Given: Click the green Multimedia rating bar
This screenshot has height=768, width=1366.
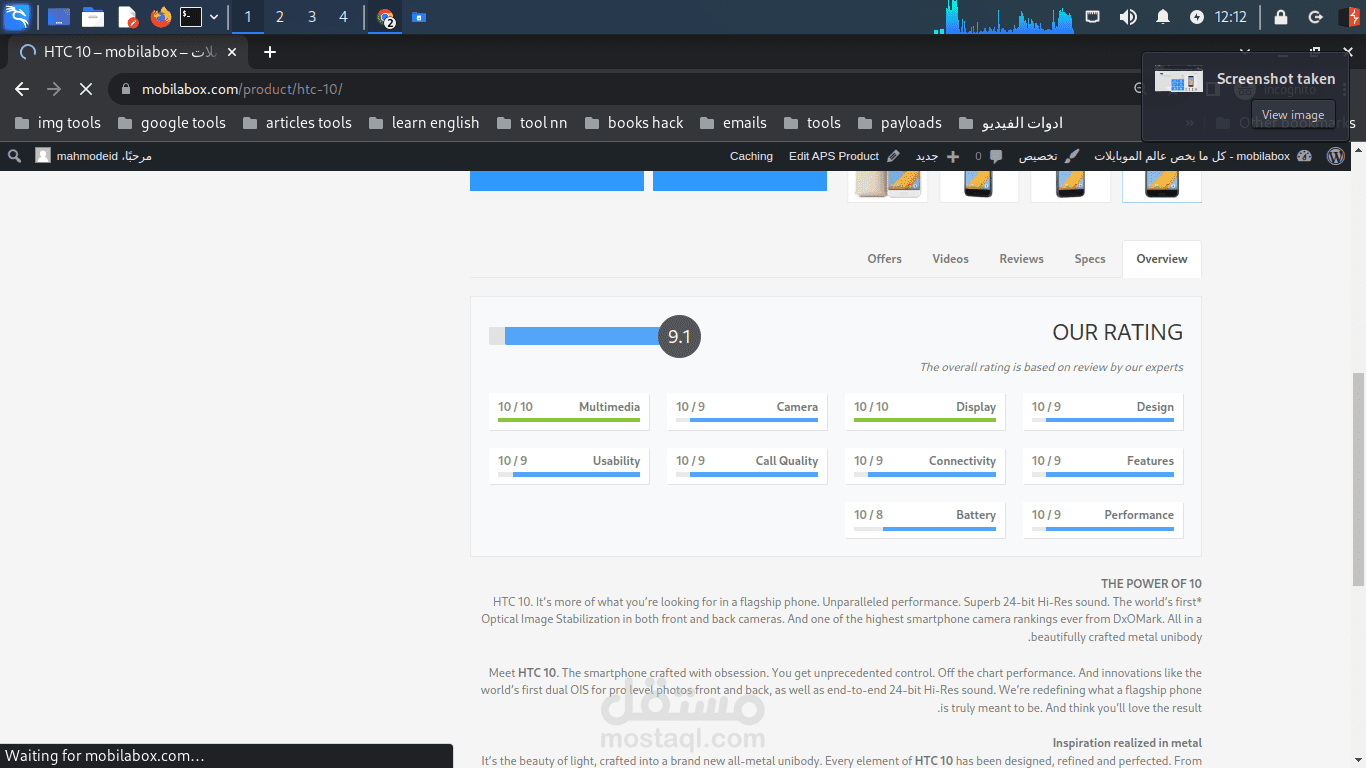Looking at the screenshot, I should [x=569, y=420].
